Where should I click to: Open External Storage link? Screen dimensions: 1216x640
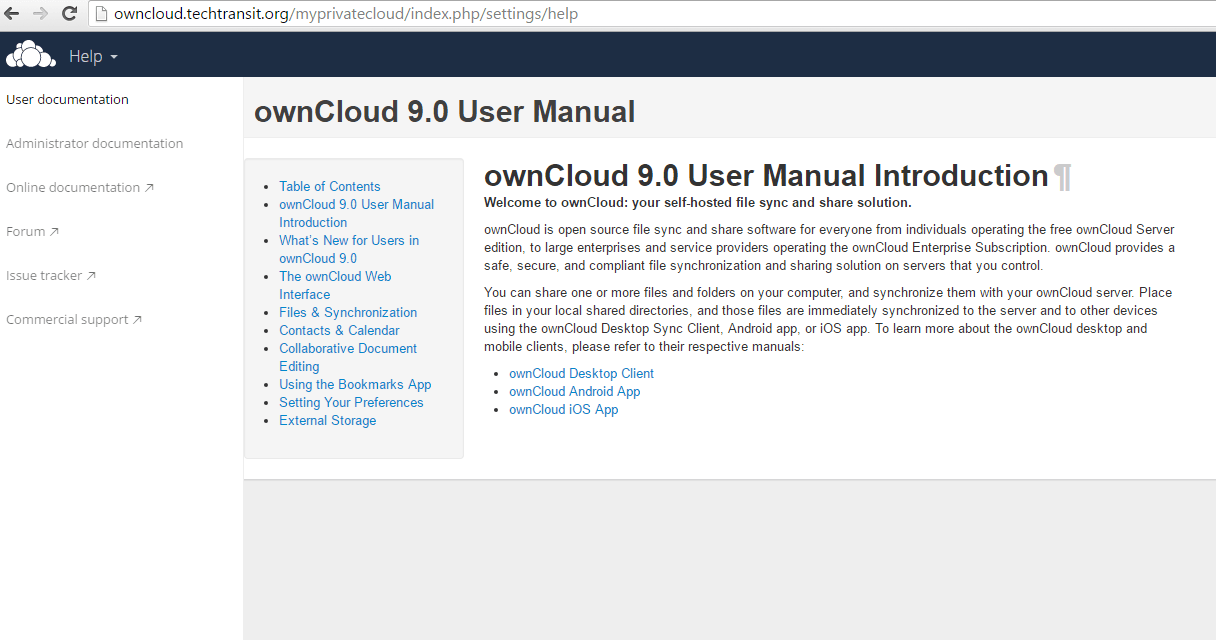tap(328, 420)
